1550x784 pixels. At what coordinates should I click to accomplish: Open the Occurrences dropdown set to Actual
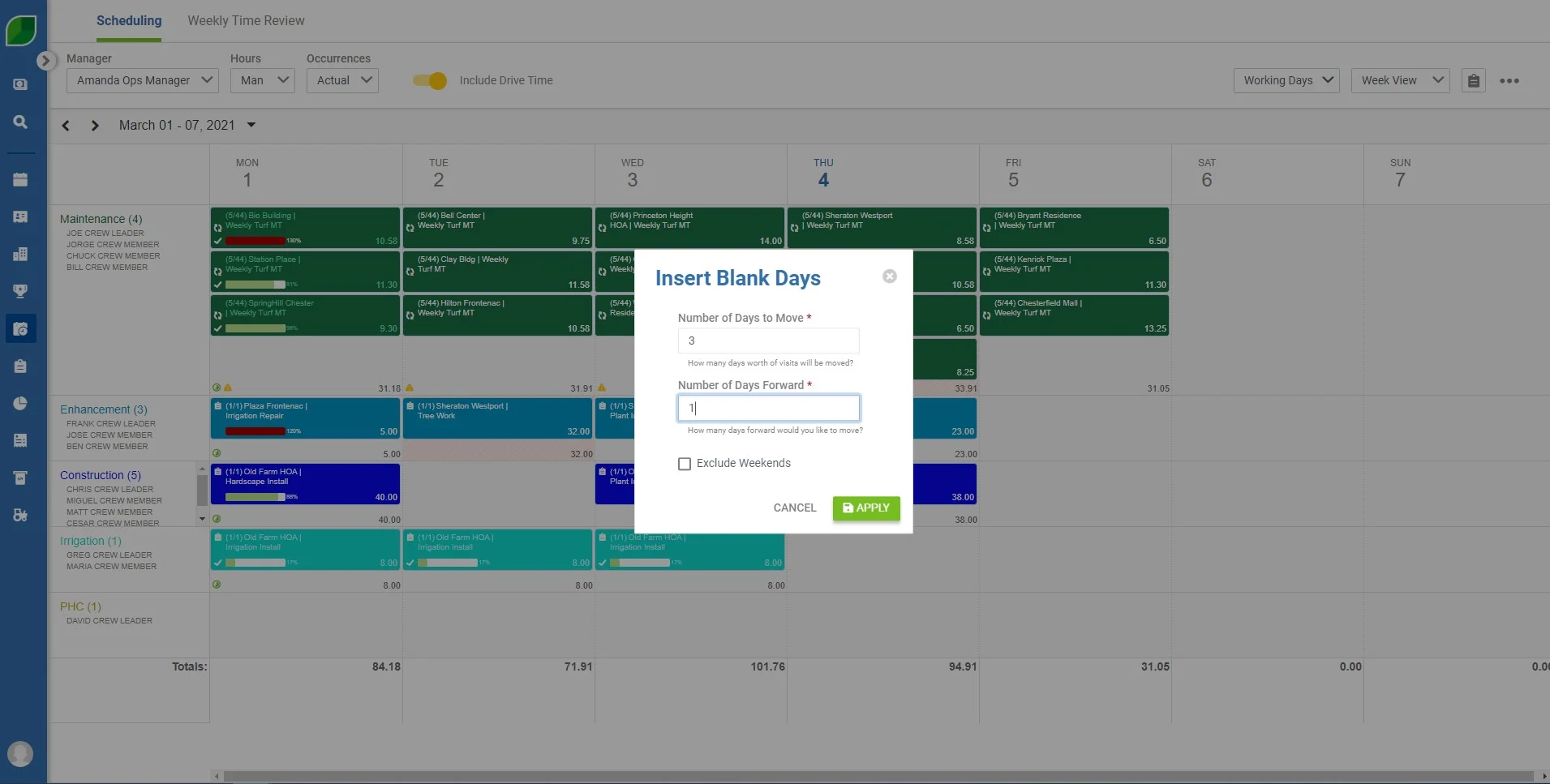(342, 80)
